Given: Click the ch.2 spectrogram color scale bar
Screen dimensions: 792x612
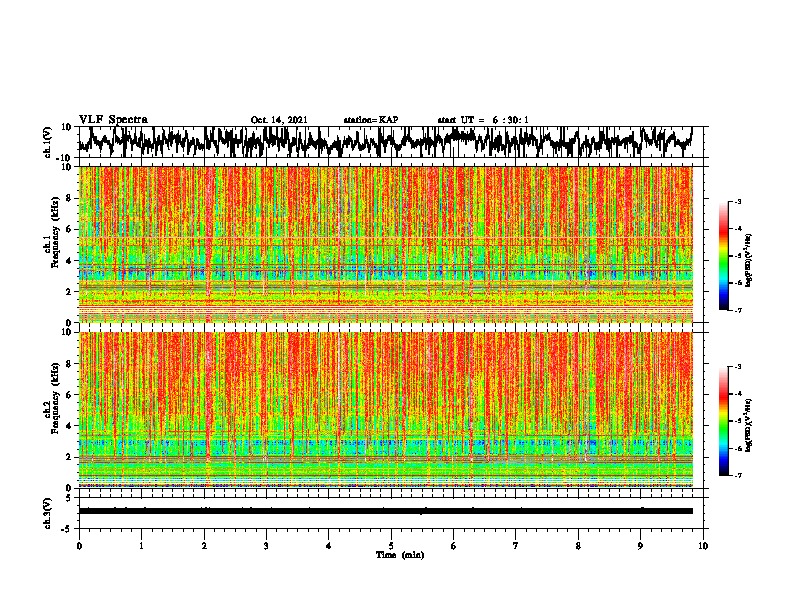Looking at the screenshot, I should click(723, 421).
